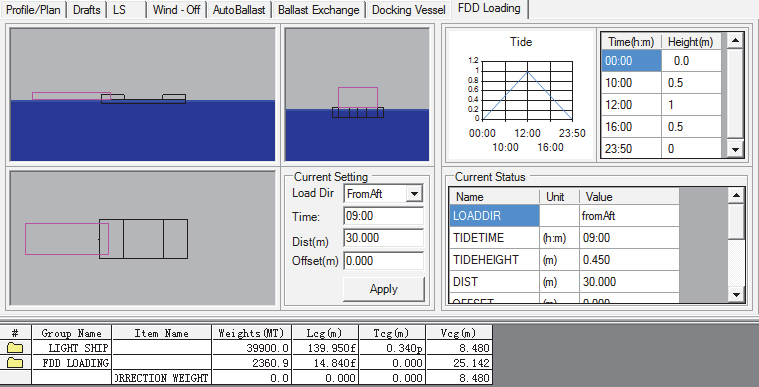
Task: Click the Offset(m) input field
Action: (383, 261)
